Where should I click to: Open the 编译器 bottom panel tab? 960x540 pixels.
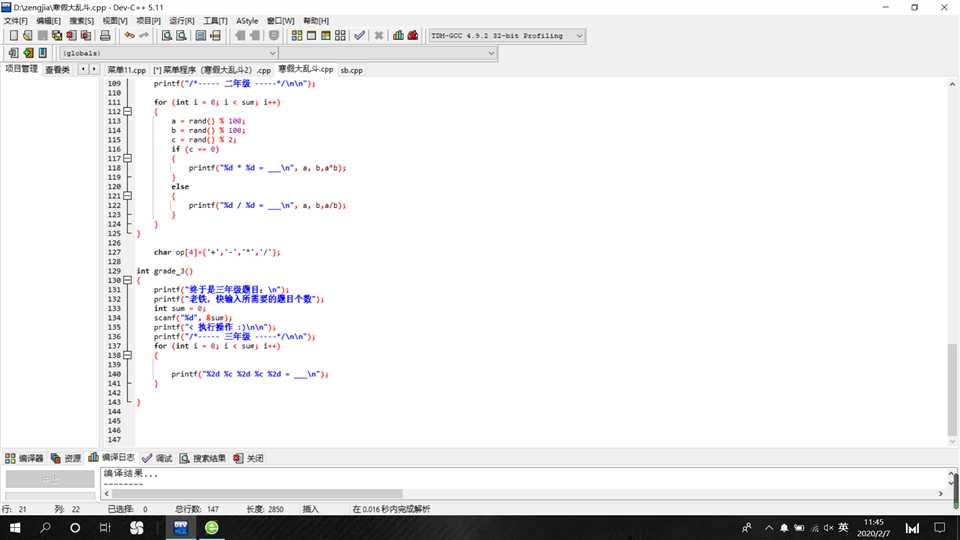(x=24, y=458)
